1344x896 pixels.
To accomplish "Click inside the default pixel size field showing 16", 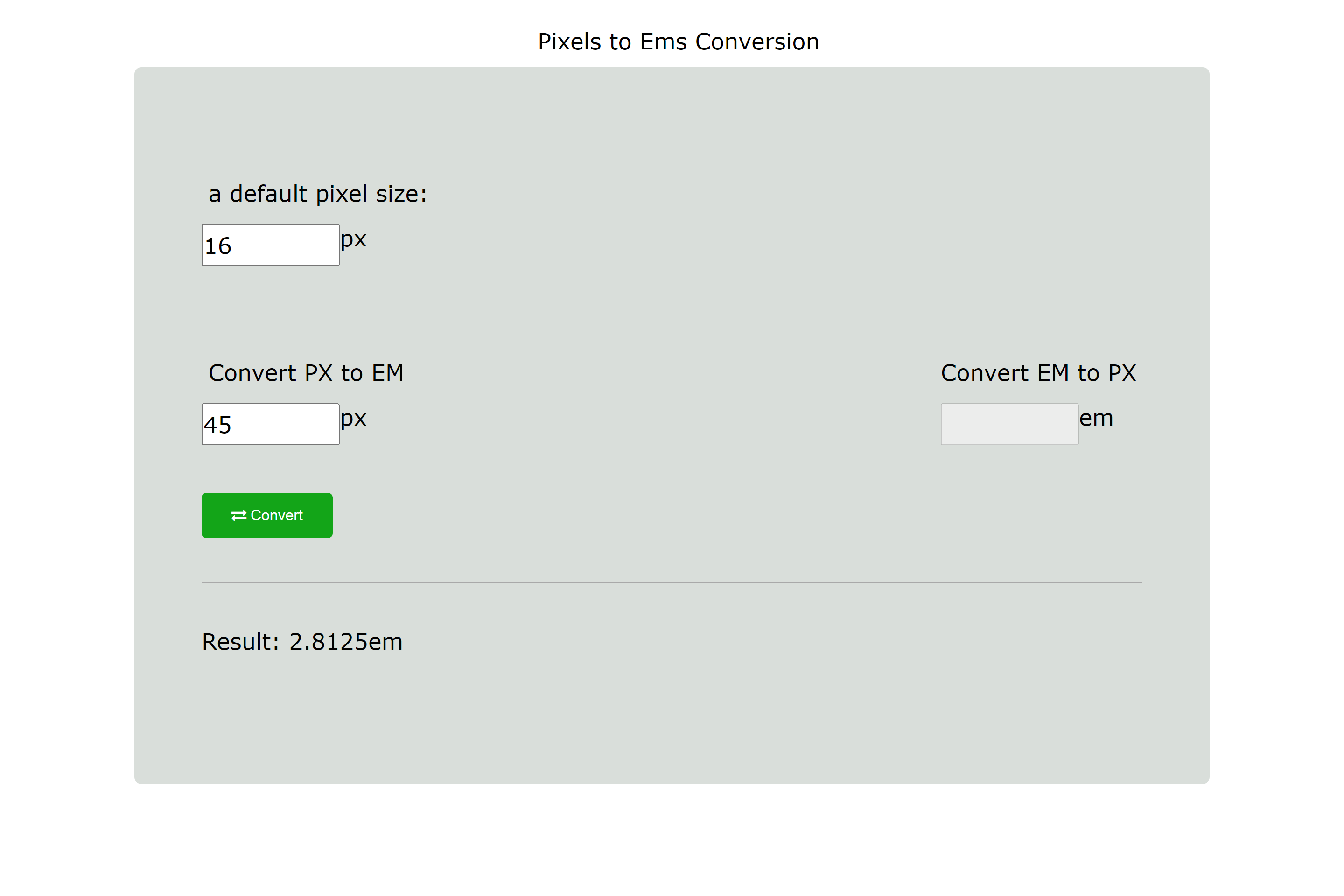I will [270, 245].
